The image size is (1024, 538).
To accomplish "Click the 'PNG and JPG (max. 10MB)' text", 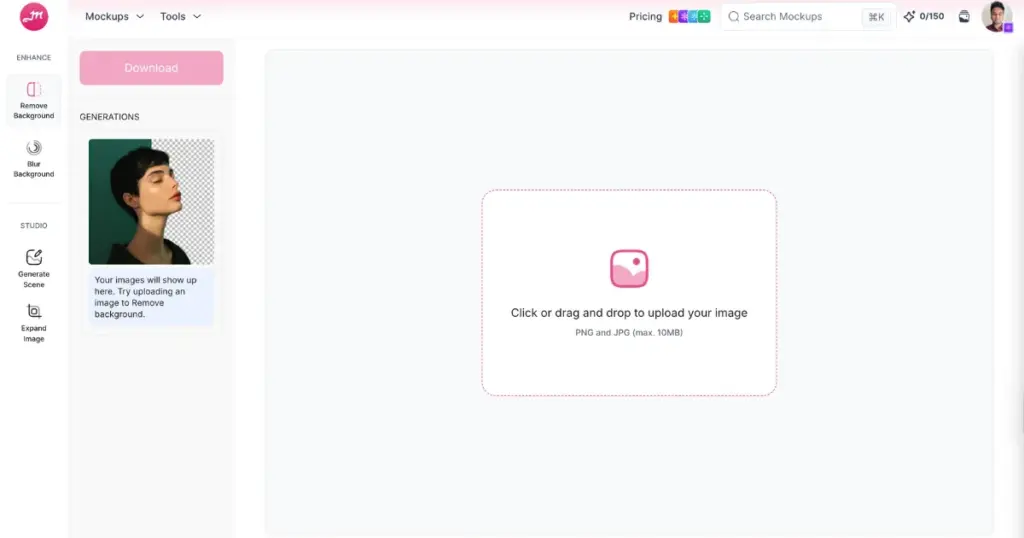I will (629, 332).
